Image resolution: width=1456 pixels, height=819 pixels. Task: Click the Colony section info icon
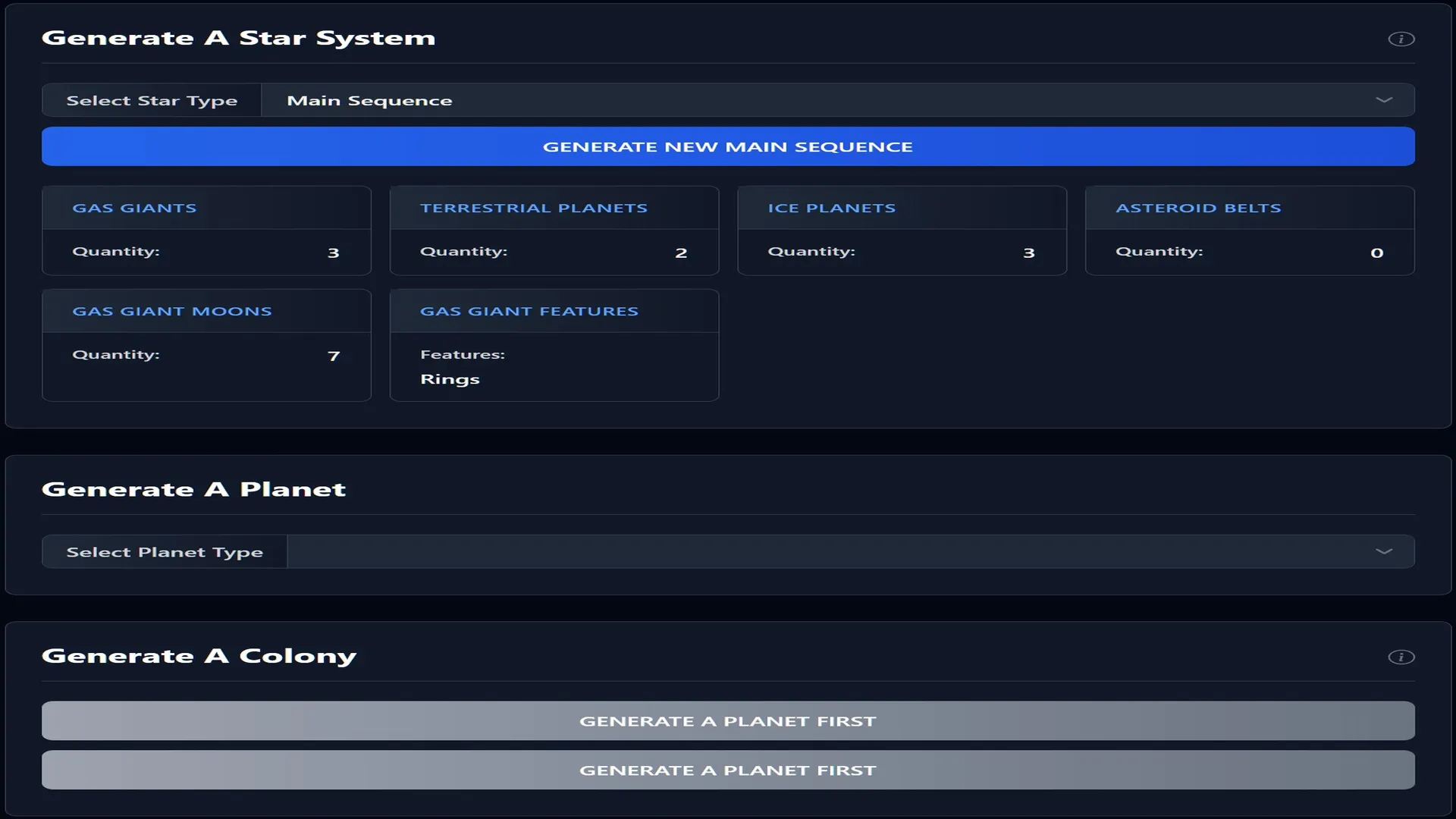[1401, 657]
